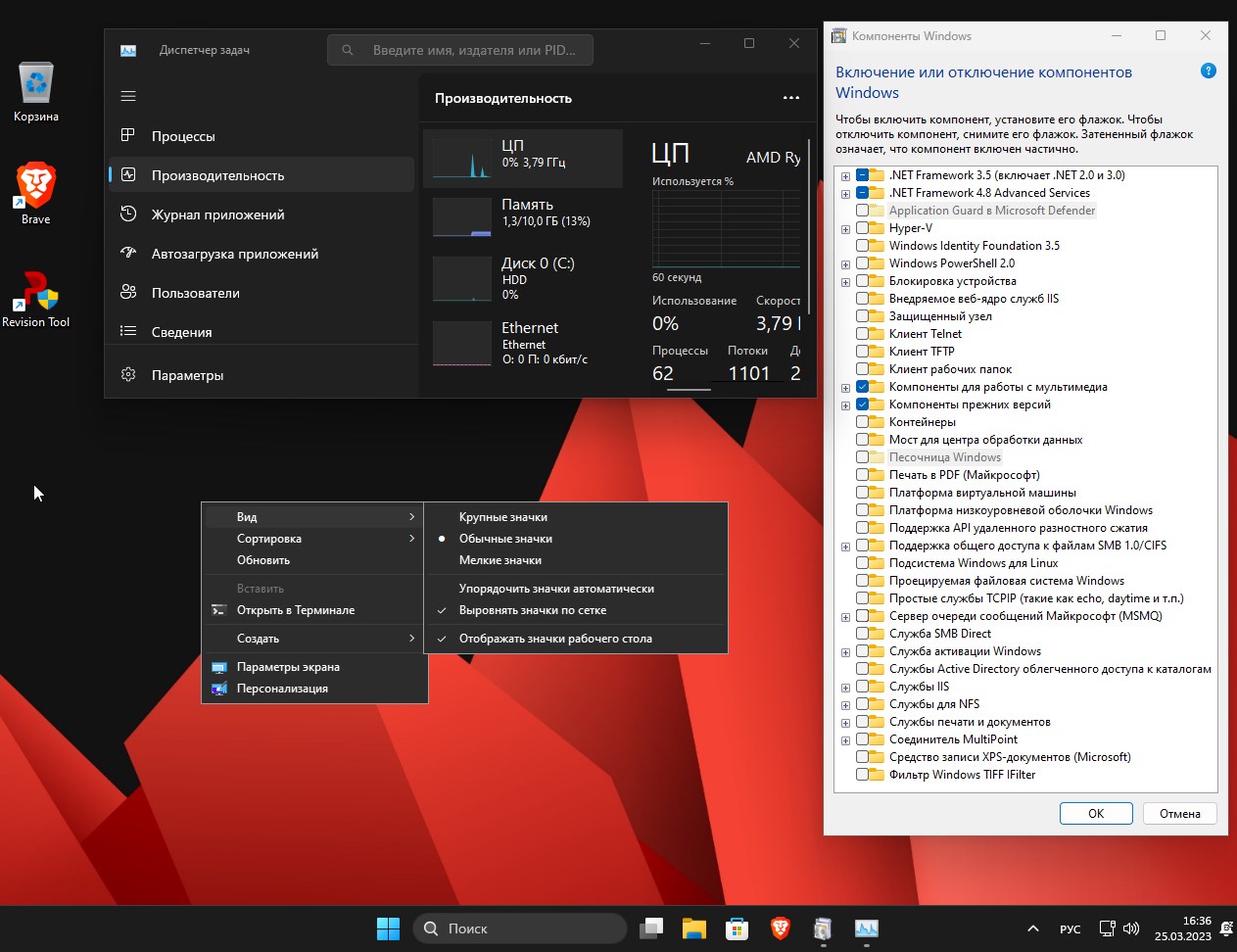Open the network tray icon
Screen dimensions: 1237x952
pyautogui.click(x=1107, y=928)
